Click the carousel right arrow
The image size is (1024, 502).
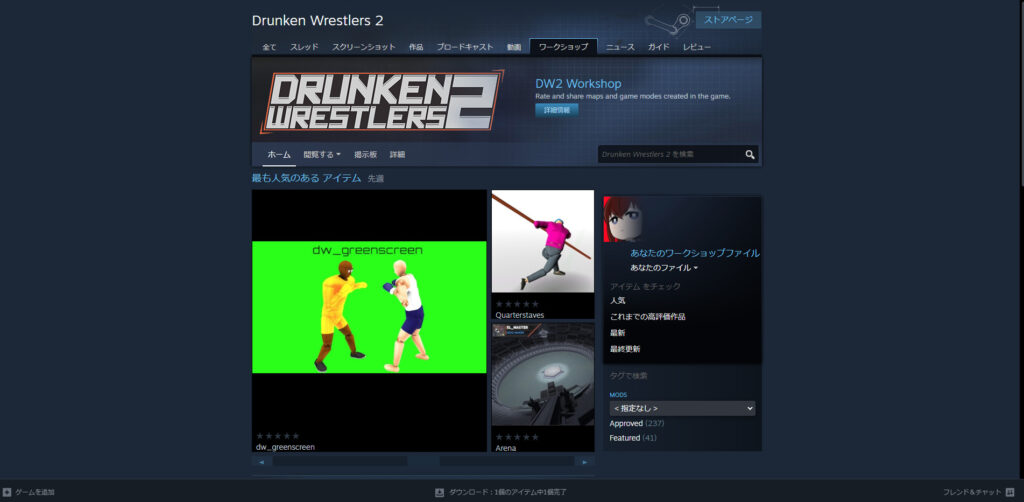[584, 462]
